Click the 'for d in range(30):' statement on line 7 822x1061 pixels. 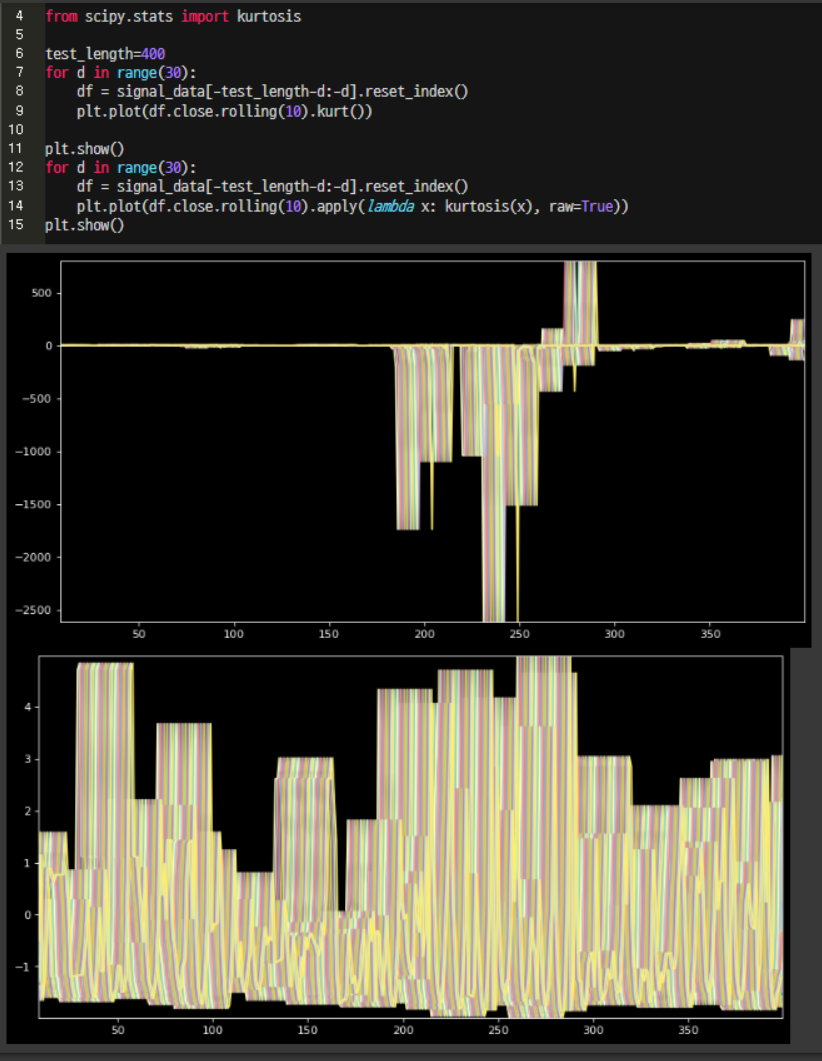pos(121,72)
